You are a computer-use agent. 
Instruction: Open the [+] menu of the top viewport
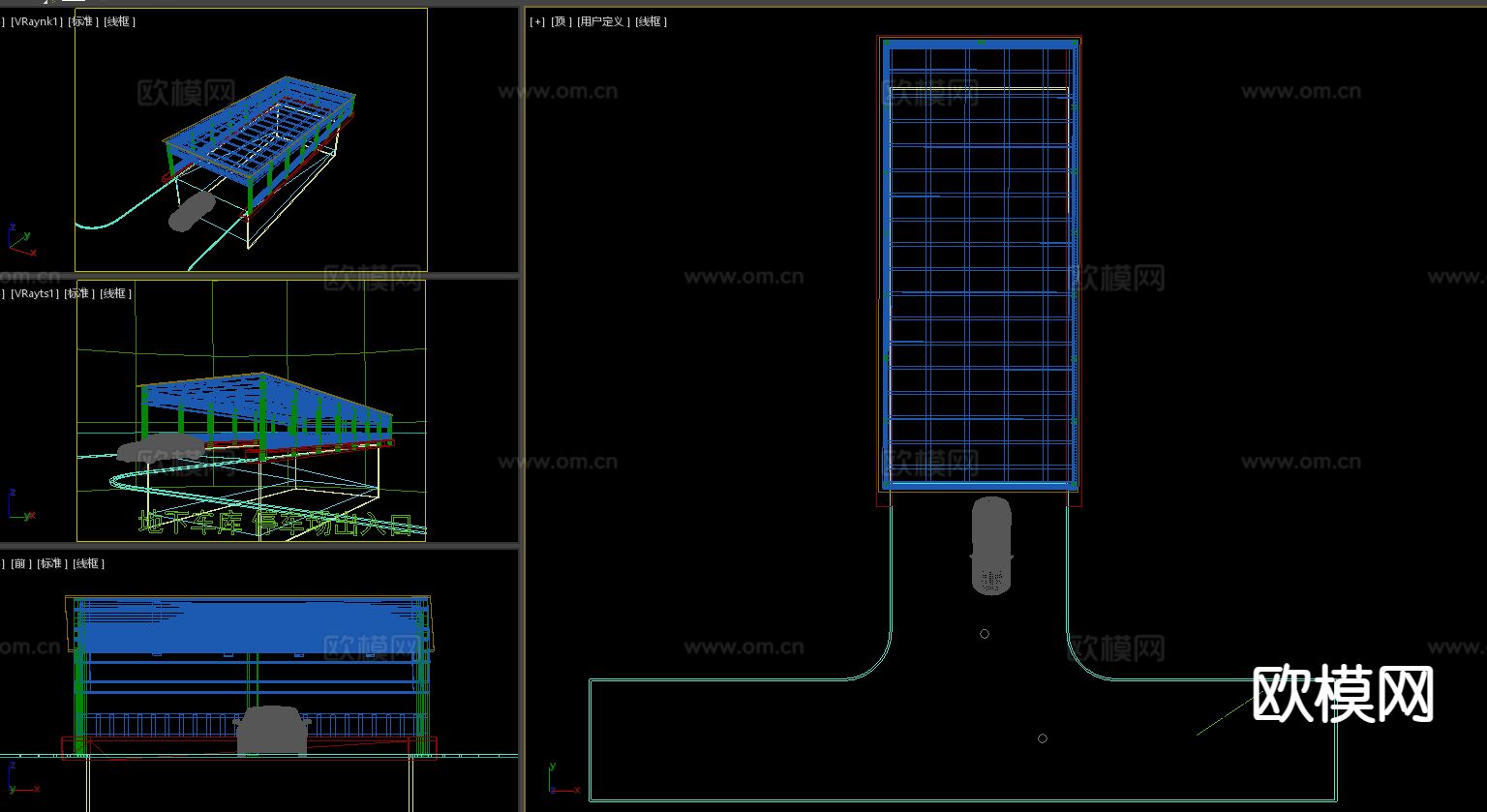point(537,21)
